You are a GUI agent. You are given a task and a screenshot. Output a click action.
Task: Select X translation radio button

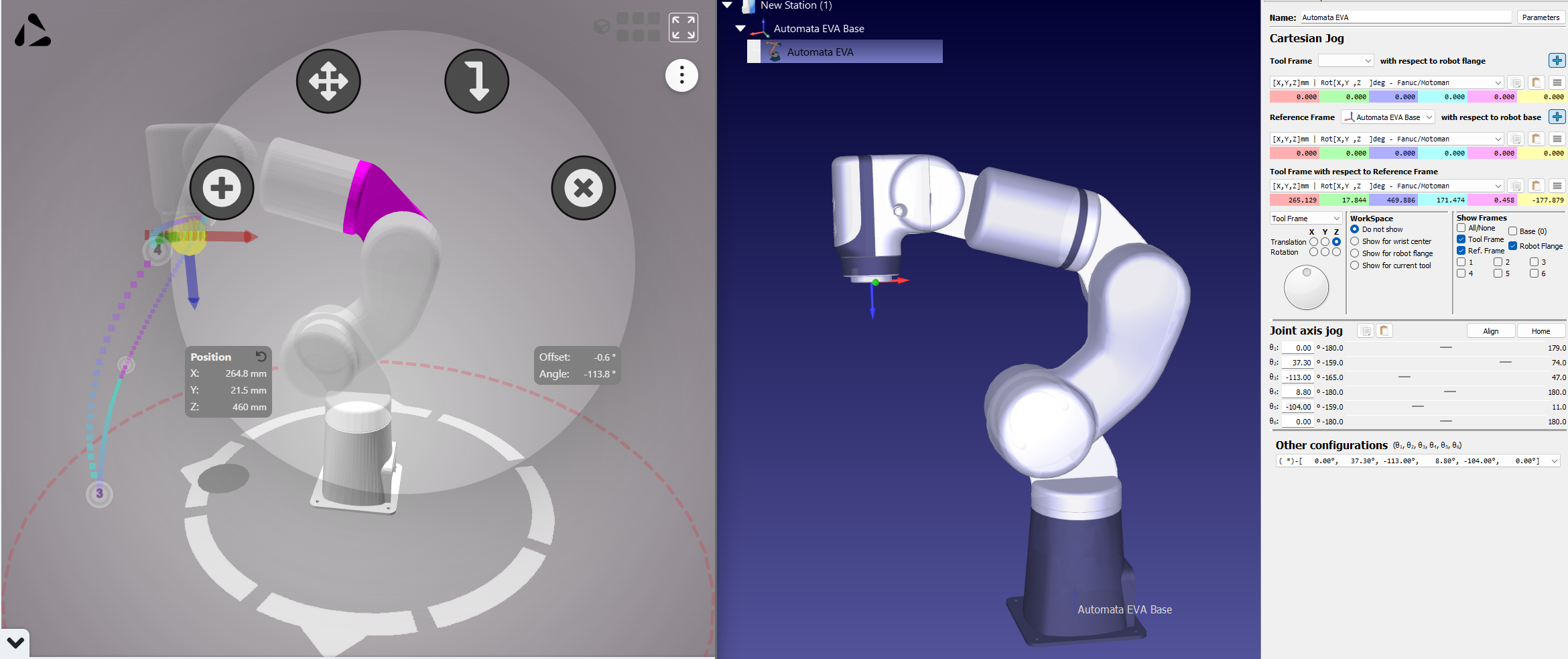click(x=1313, y=241)
